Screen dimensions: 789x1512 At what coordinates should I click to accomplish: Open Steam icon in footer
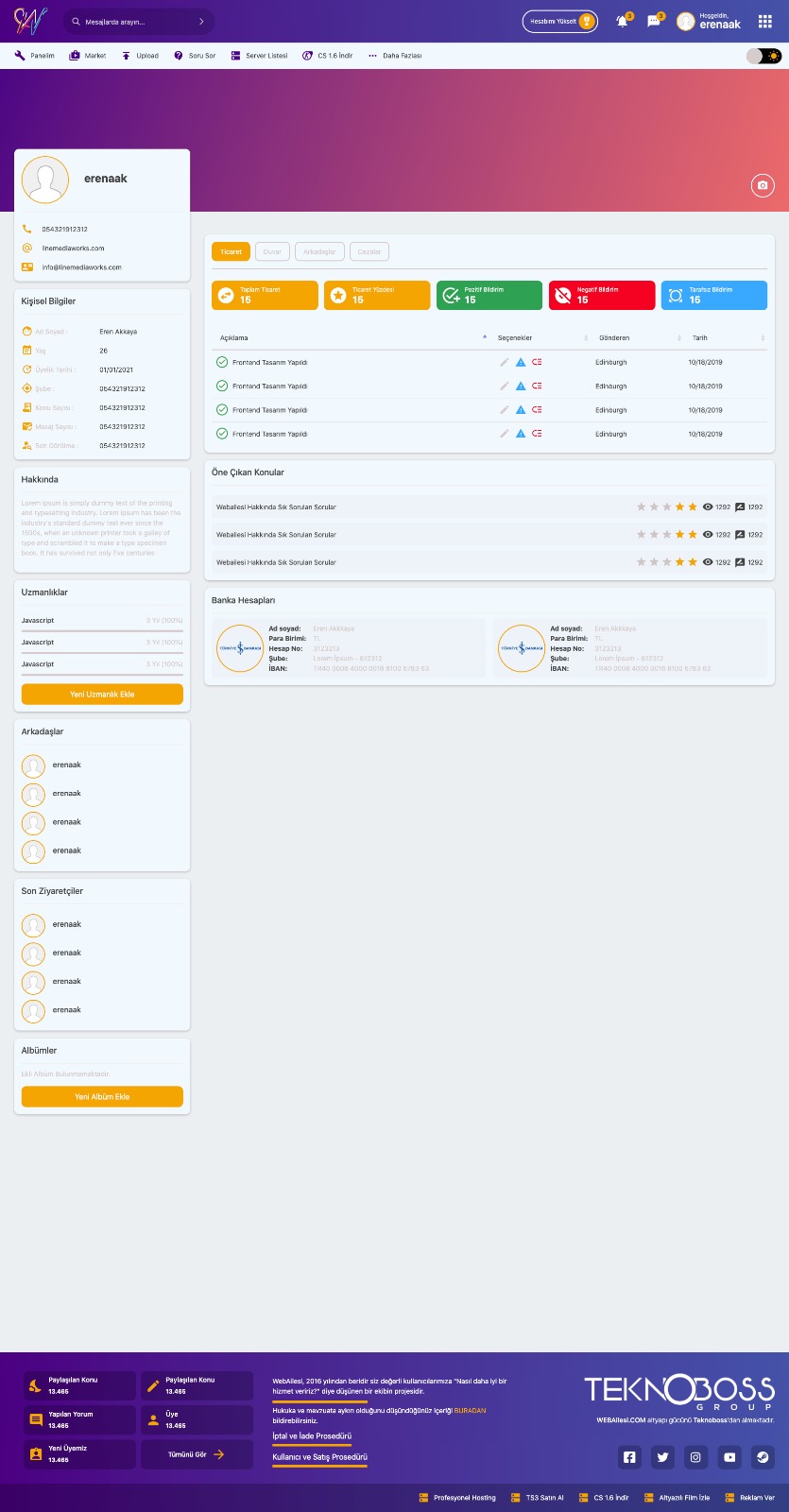[x=763, y=1457]
